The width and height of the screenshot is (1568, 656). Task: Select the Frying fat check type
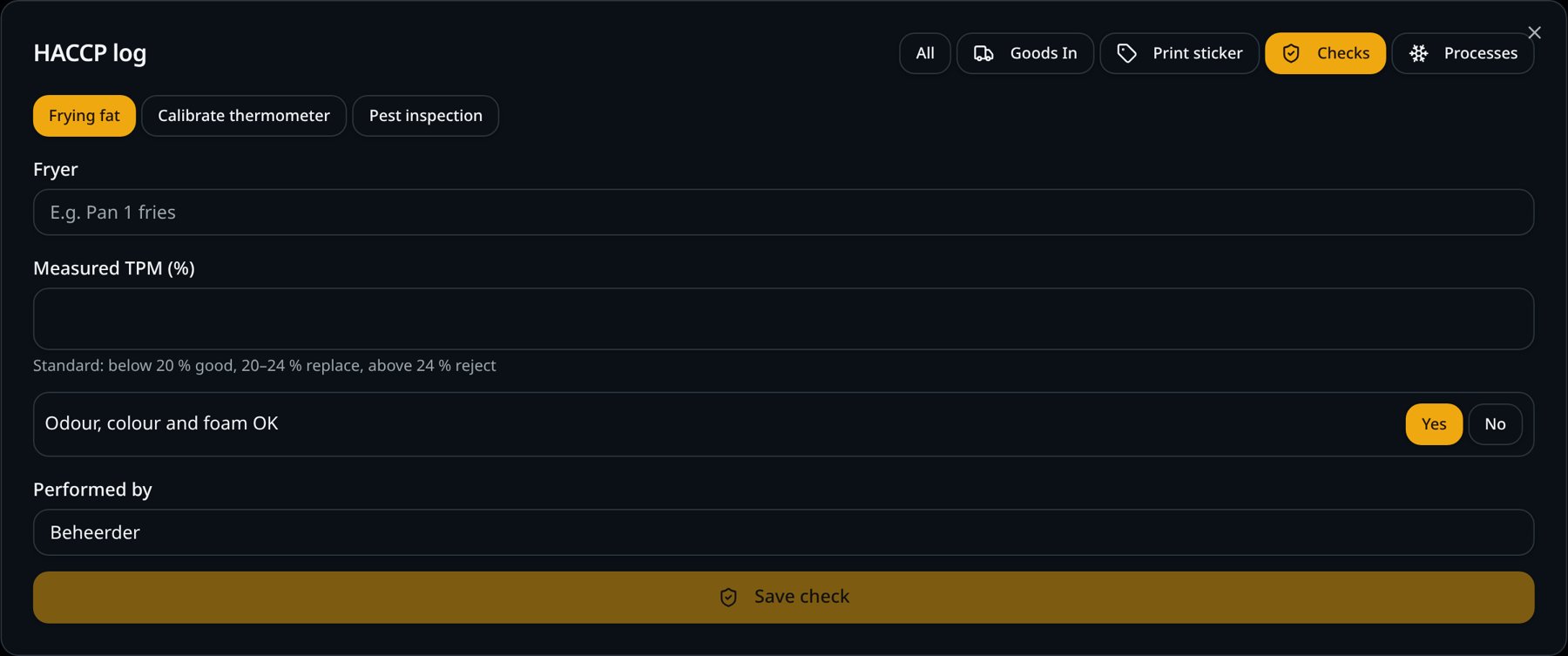coord(84,116)
